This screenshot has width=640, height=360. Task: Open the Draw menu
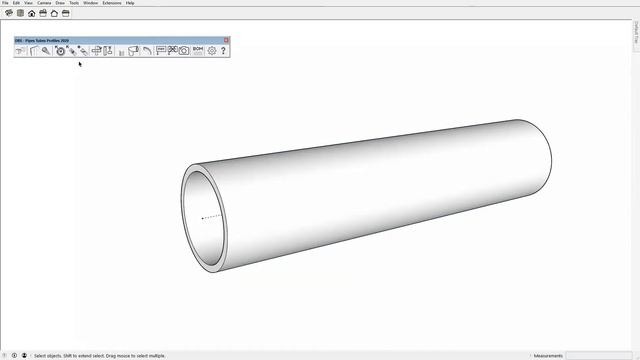(x=60, y=3)
